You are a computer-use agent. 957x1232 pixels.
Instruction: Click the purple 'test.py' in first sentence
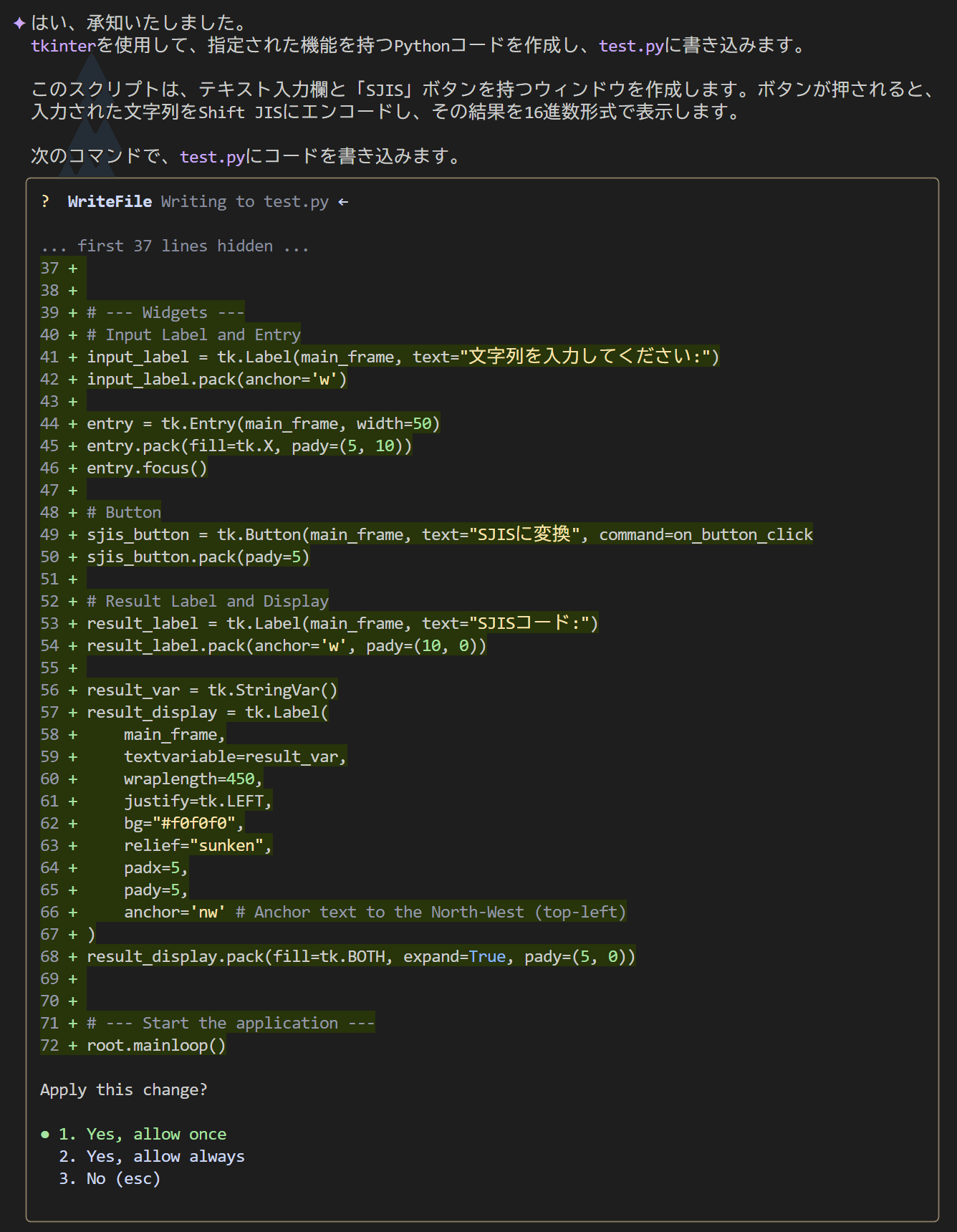[632, 46]
